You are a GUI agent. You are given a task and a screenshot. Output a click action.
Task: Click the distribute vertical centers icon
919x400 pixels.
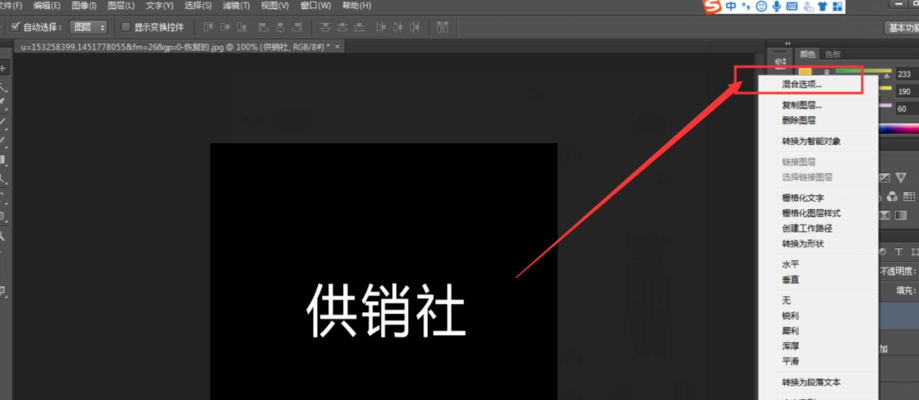click(x=342, y=27)
